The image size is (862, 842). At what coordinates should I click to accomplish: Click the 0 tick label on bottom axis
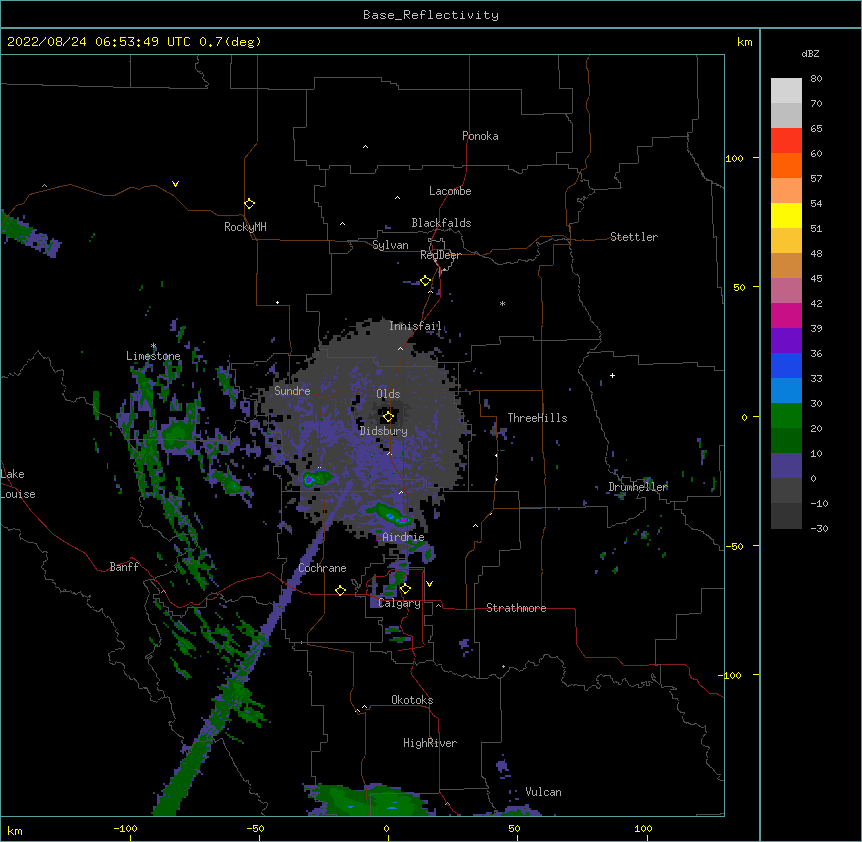click(386, 828)
